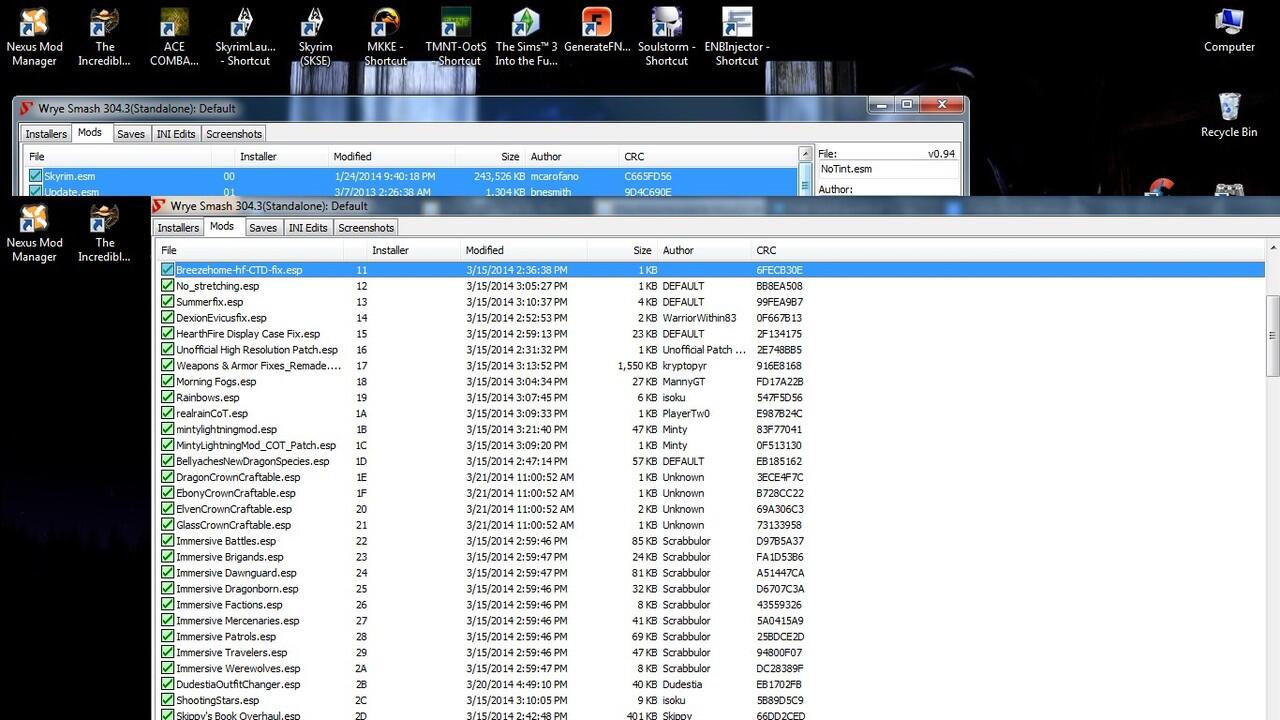Click the Wrye Smash logo in the front window's title bar

[159, 206]
